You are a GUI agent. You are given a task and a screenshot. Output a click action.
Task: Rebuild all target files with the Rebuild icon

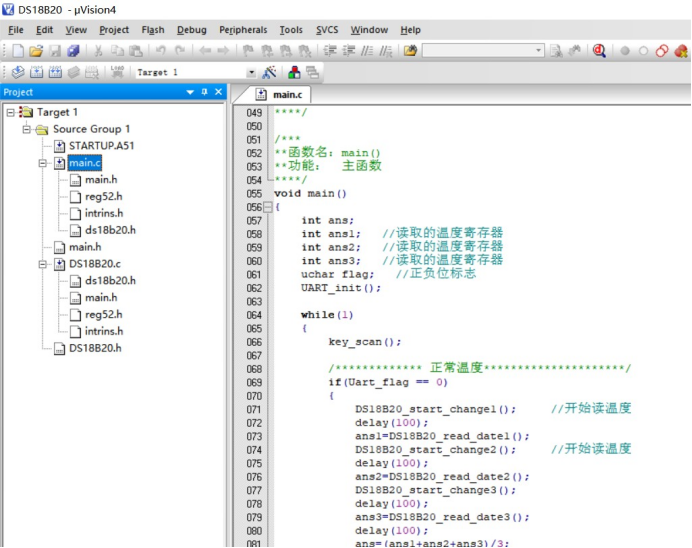click(55, 72)
